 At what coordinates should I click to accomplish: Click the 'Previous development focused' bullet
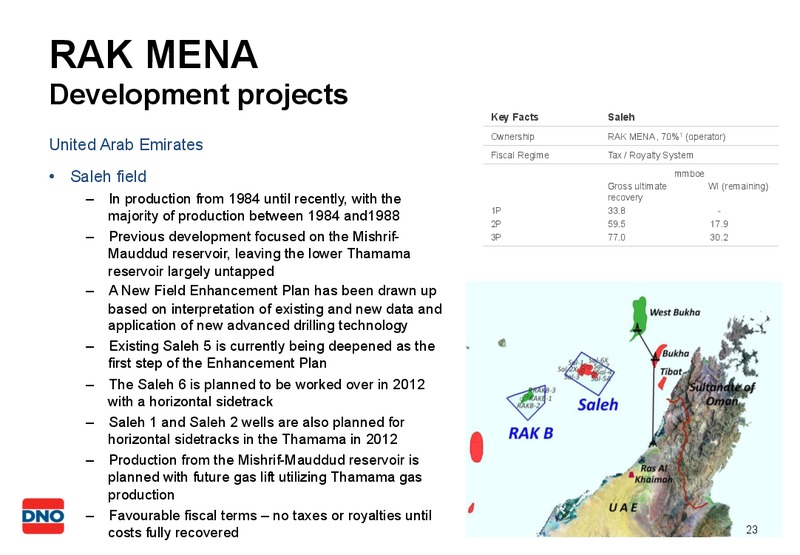[x=259, y=254]
